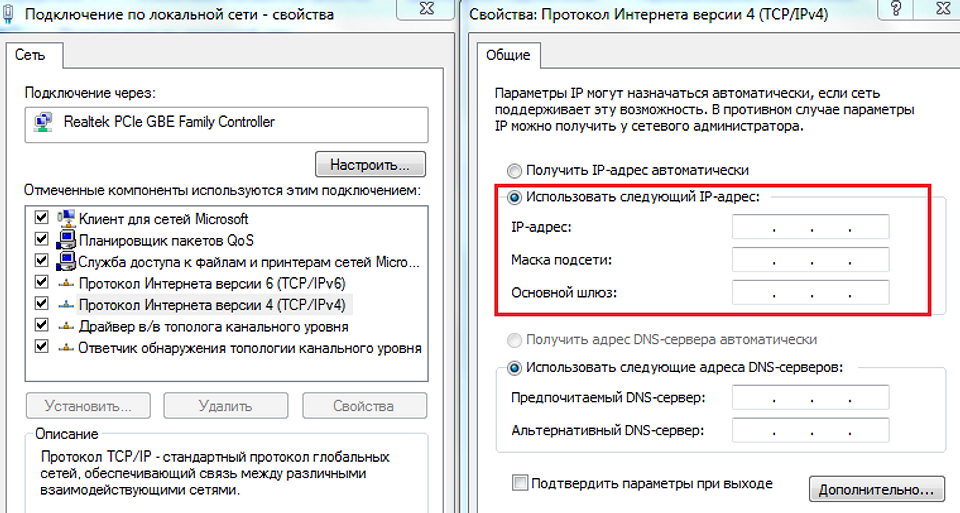Screen dimensions: 960x513
Task: Toggle Служба доступа к файлам и принтерам checkbox
Action: [41, 261]
